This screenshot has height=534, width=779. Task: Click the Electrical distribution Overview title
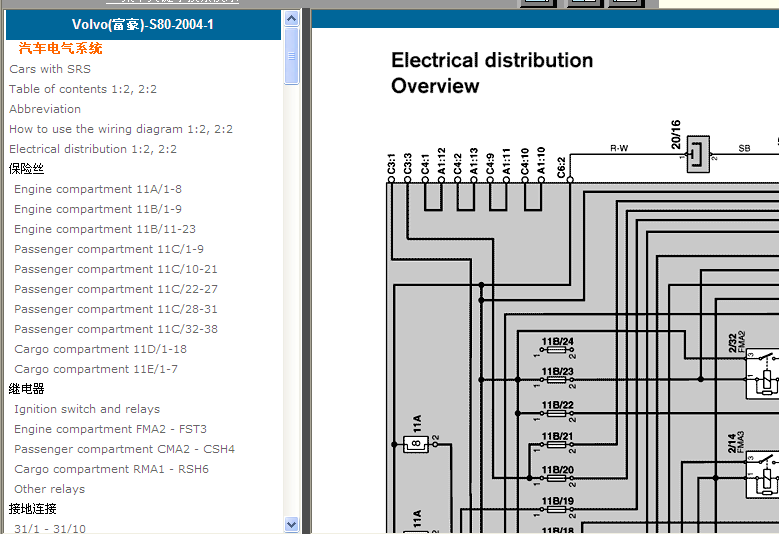(492, 73)
